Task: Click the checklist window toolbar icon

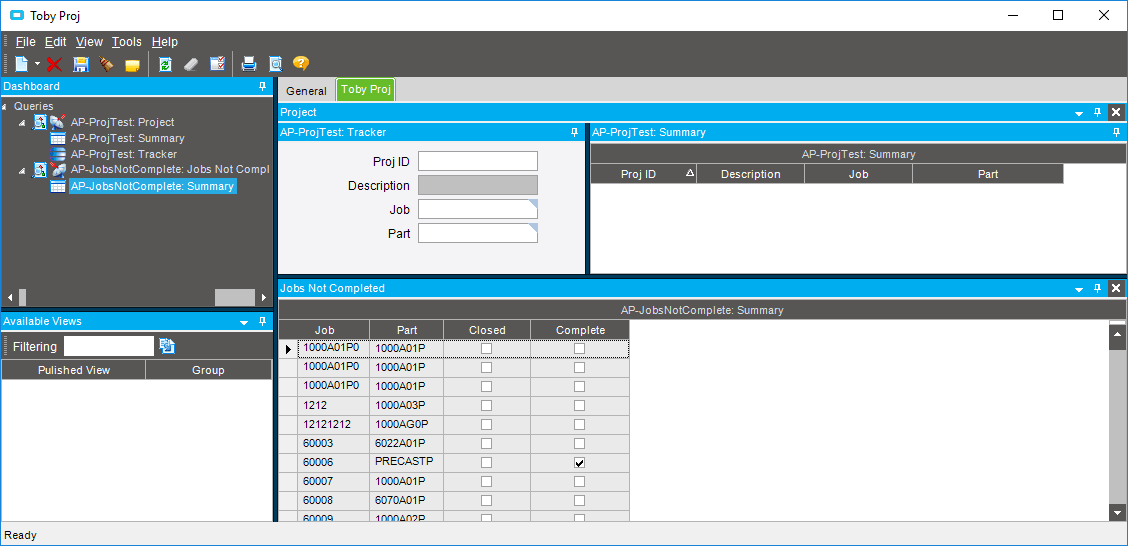Action: point(217,64)
